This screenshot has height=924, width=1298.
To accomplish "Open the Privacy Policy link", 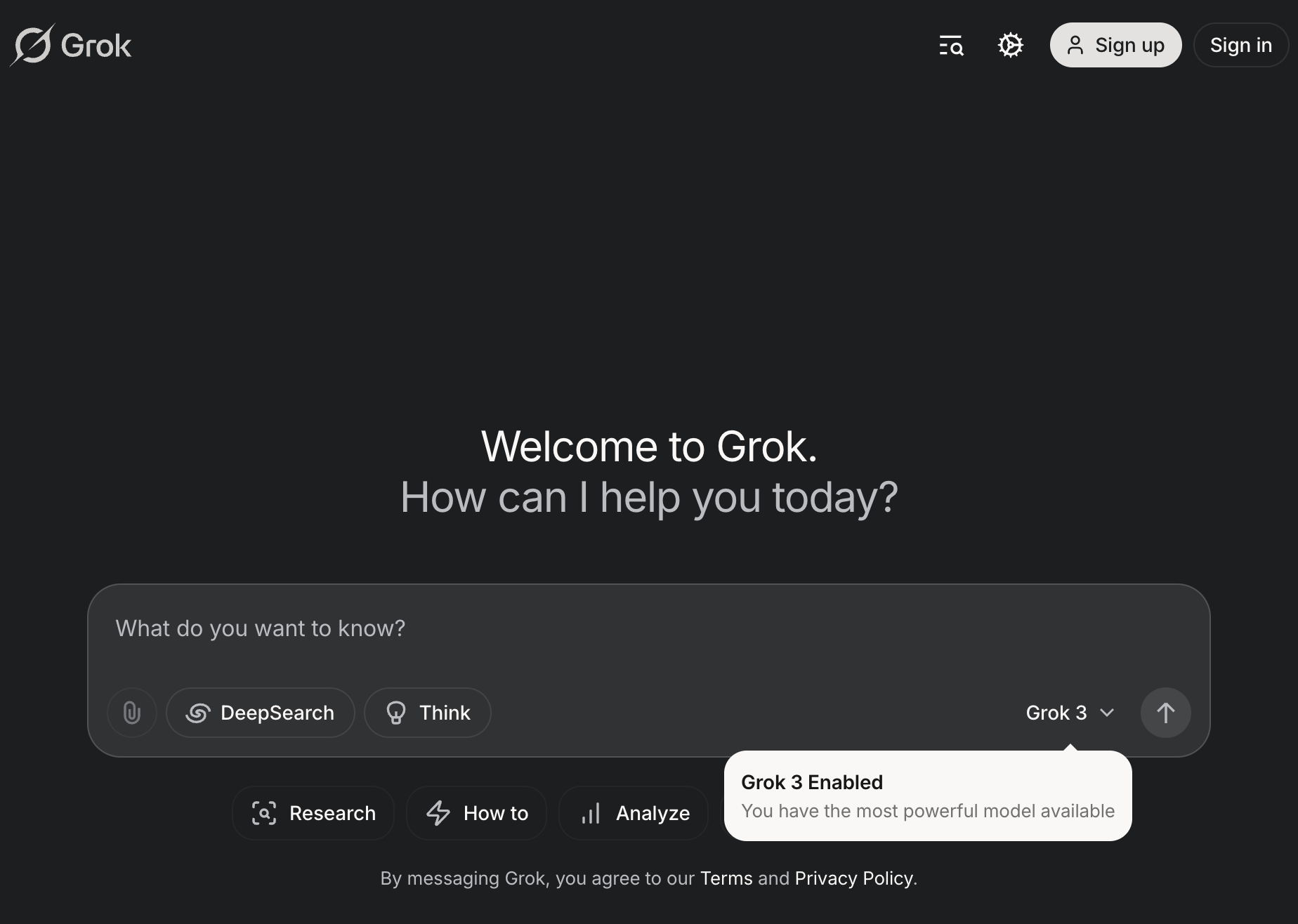I will click(x=854, y=878).
